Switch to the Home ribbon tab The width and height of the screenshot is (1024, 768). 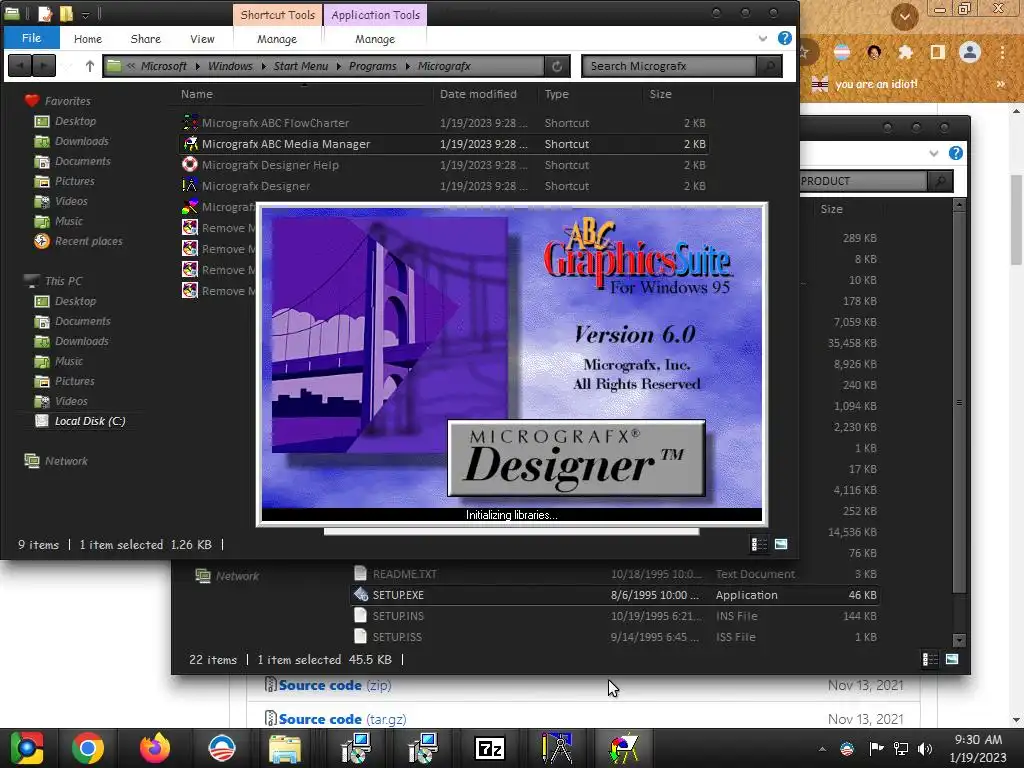click(x=88, y=39)
